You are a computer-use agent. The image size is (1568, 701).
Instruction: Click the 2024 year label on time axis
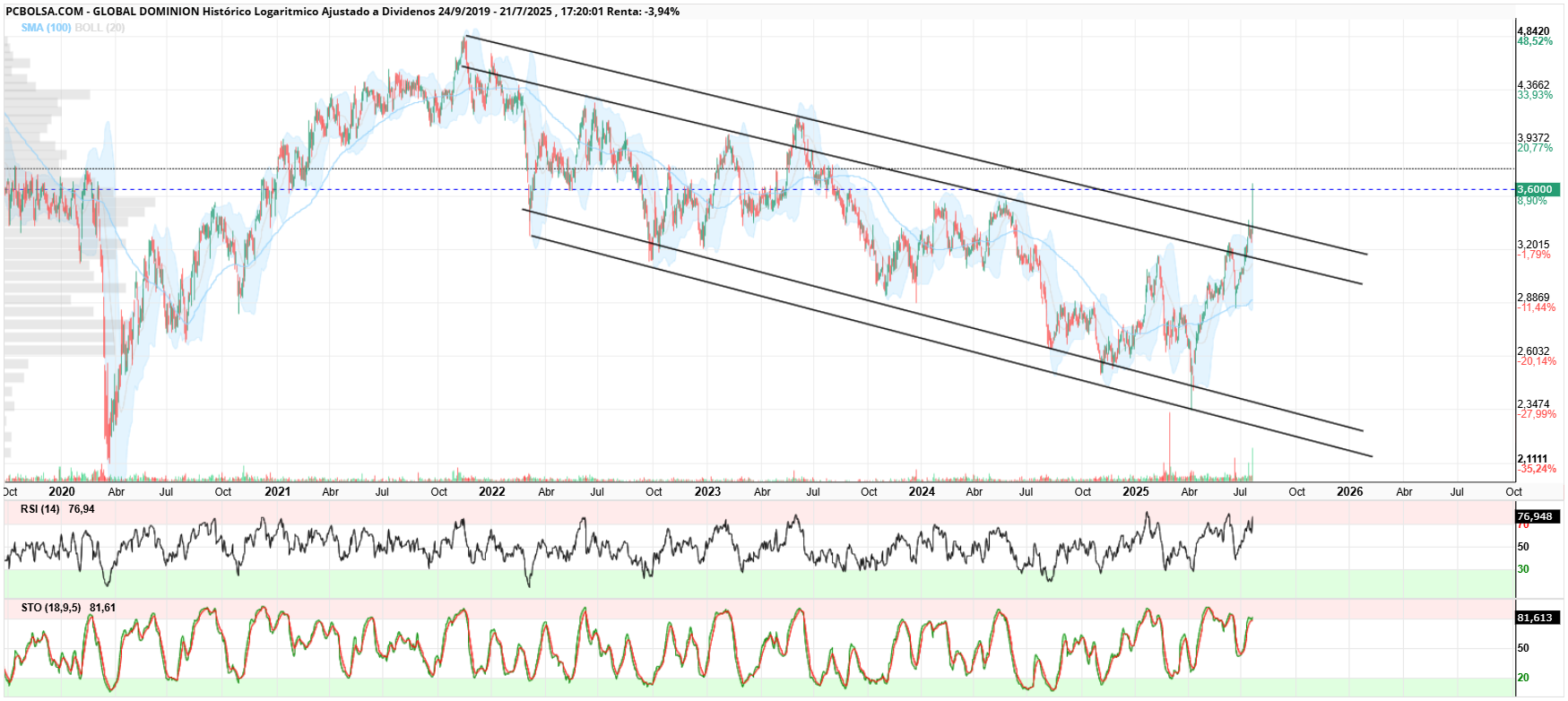922,491
